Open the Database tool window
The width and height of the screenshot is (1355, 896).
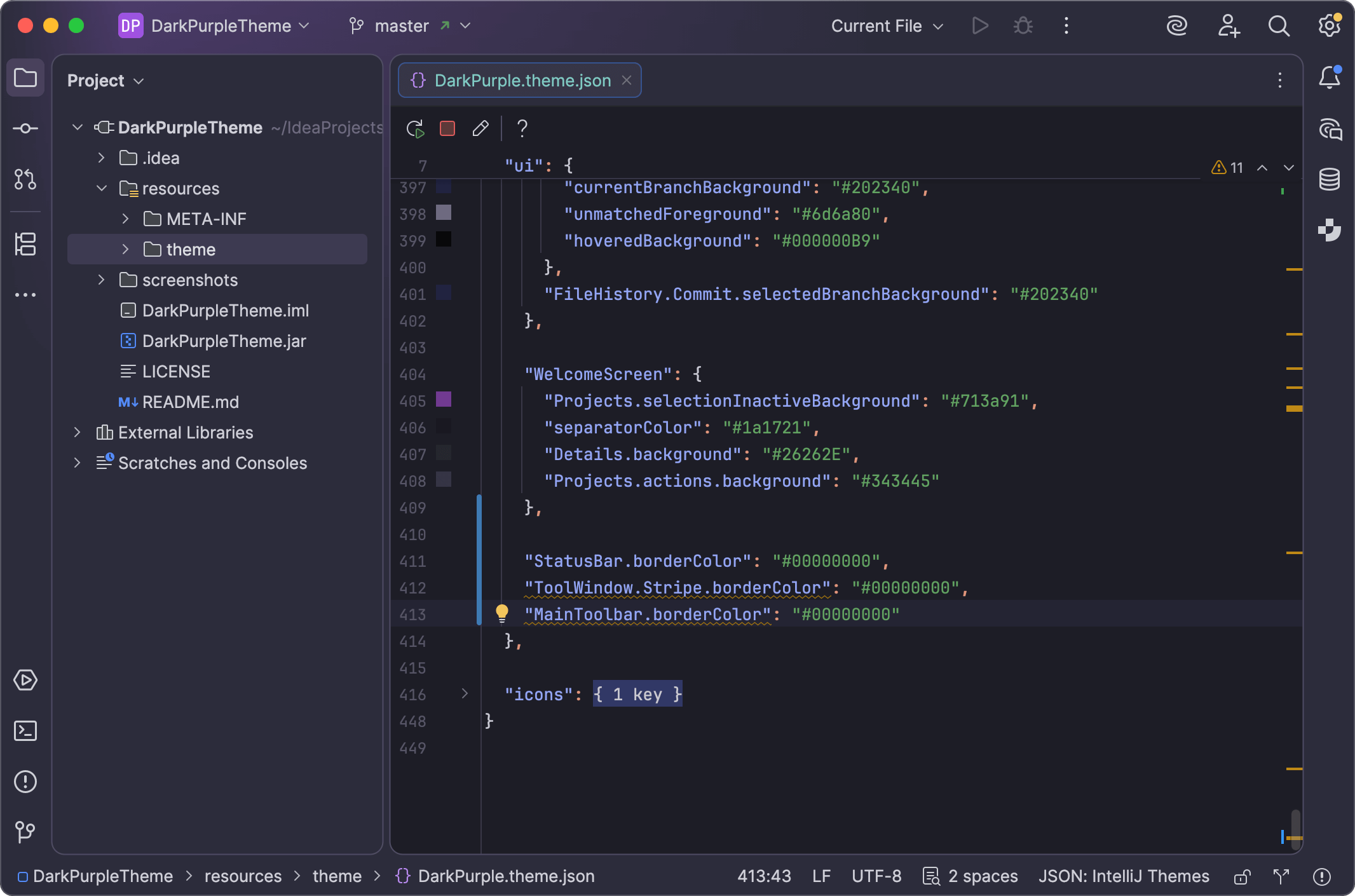coord(1330,179)
